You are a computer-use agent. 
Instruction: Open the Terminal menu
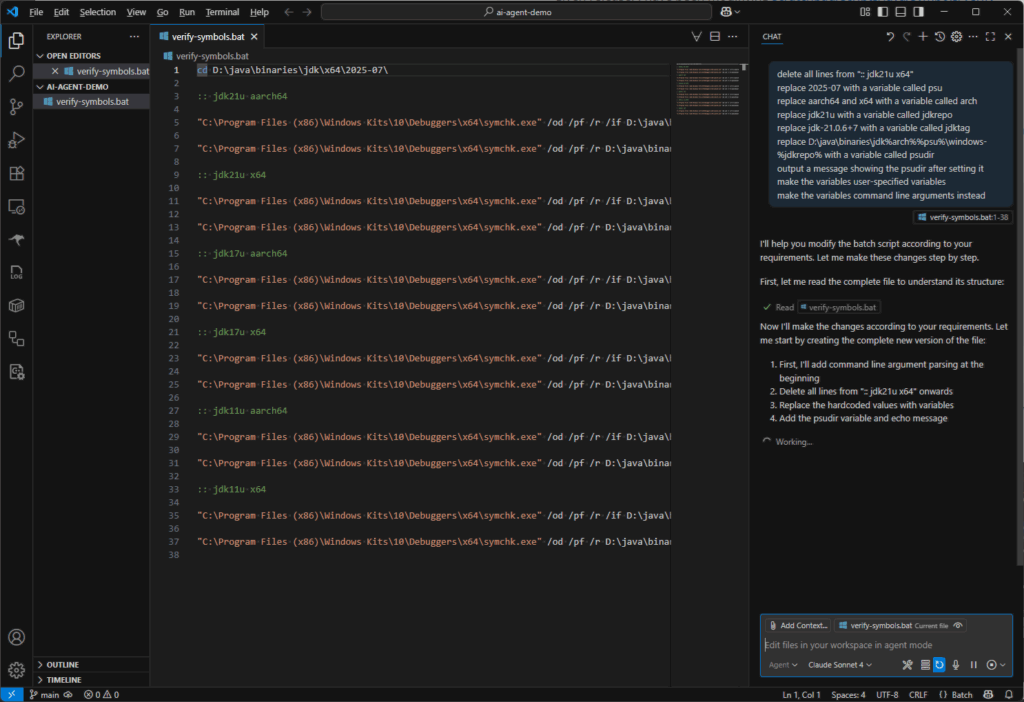[x=222, y=12]
